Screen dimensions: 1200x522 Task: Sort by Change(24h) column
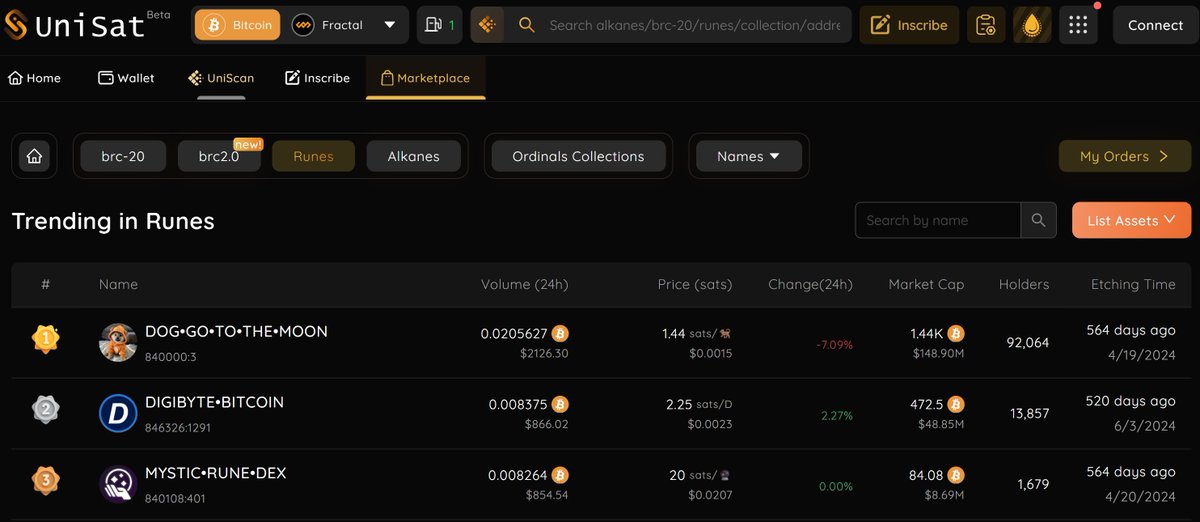click(x=810, y=284)
